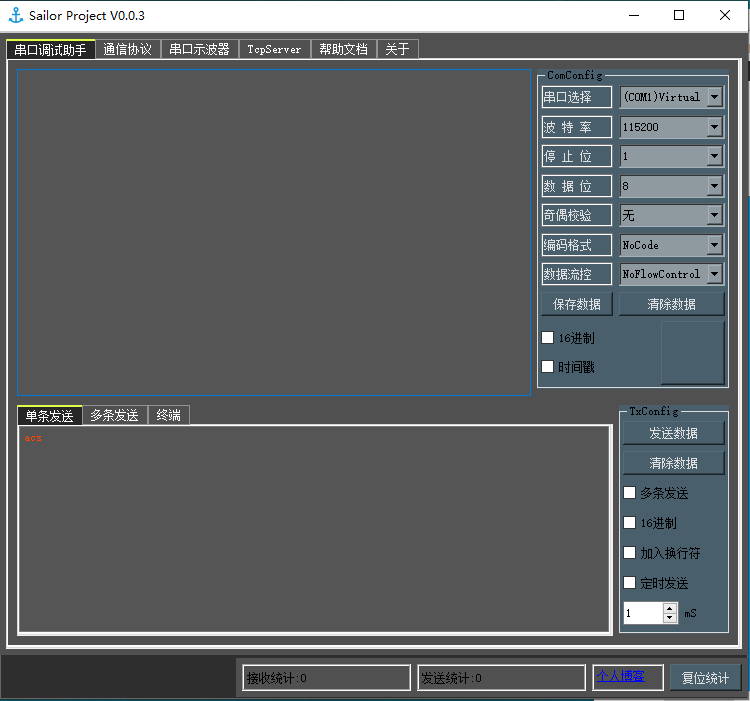Screen dimensions: 750x701
Task: Click the large receive data display area
Action: [x=274, y=232]
